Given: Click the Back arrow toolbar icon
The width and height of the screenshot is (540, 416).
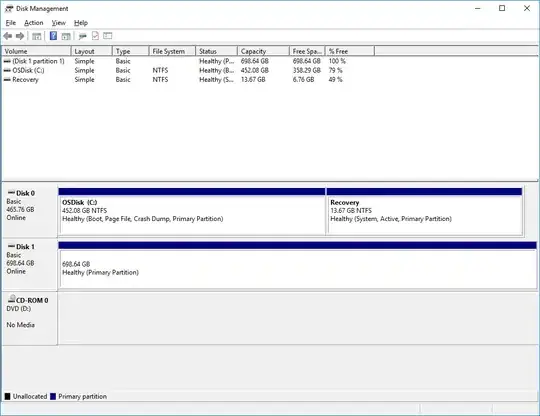Looking at the screenshot, I should 8,36.
